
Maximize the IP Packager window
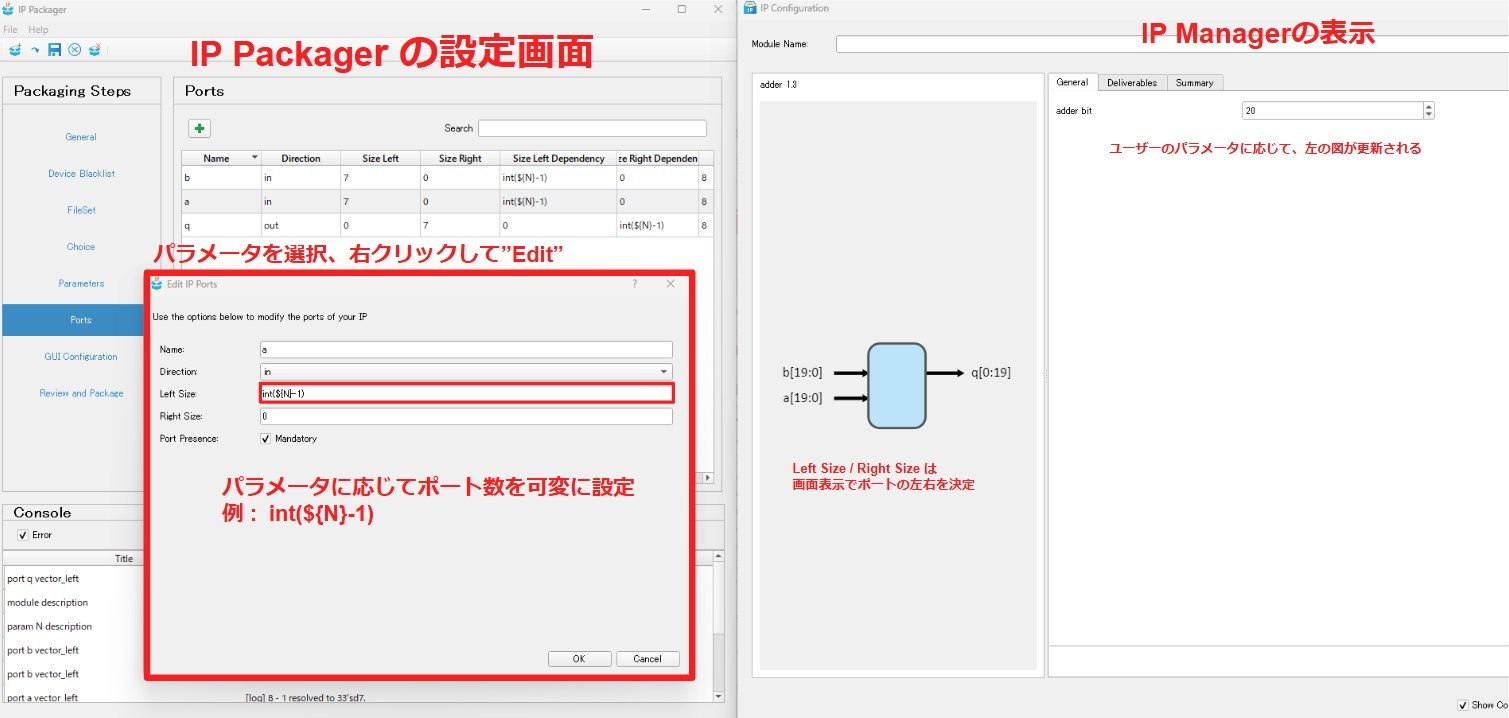pyautogui.click(x=682, y=9)
